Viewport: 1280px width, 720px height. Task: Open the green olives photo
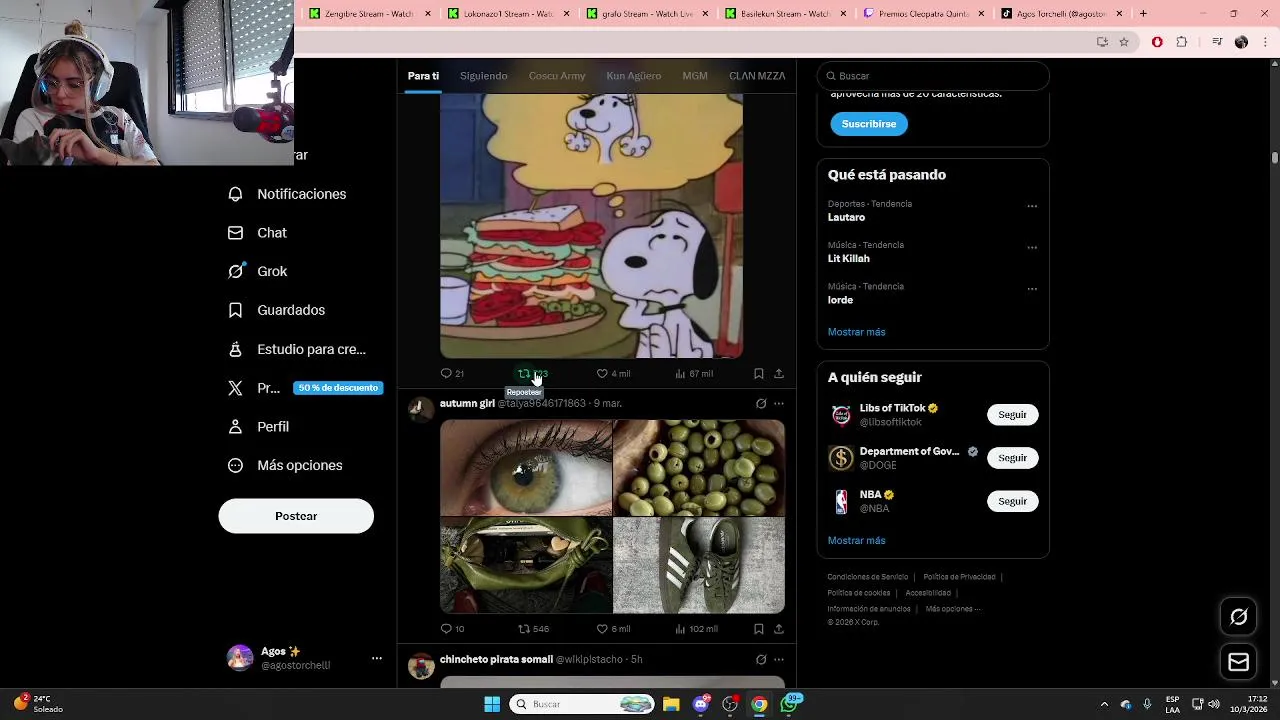click(x=699, y=467)
